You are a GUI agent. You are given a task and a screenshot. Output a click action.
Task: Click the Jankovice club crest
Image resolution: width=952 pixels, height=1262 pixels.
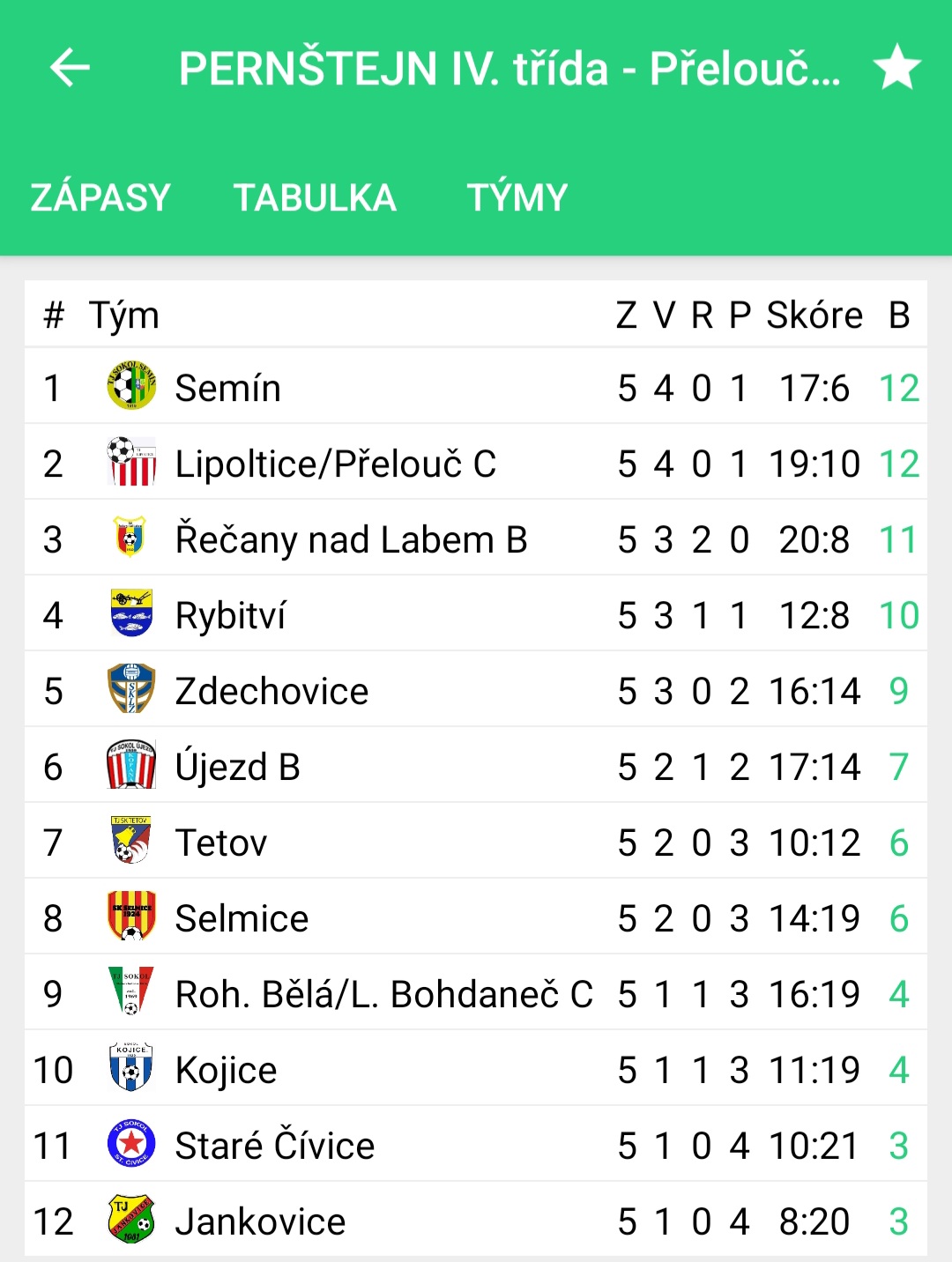click(131, 1220)
